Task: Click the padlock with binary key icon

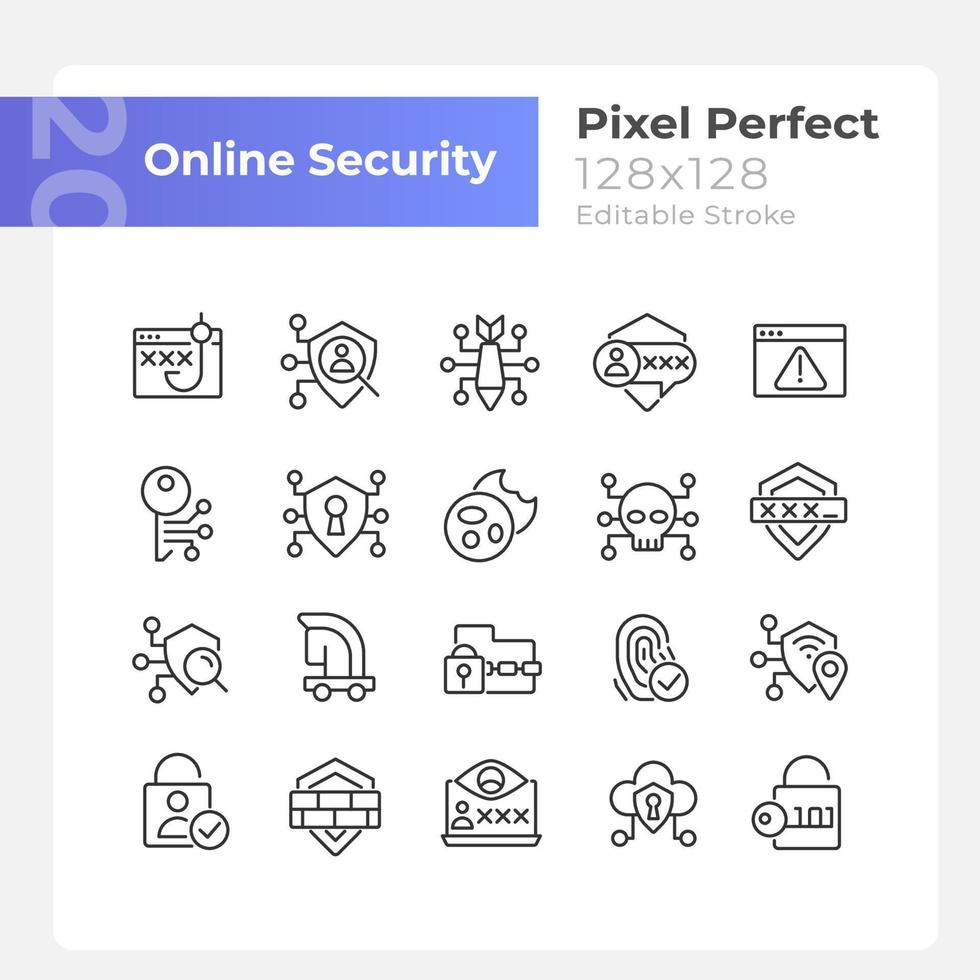Action: (797, 802)
